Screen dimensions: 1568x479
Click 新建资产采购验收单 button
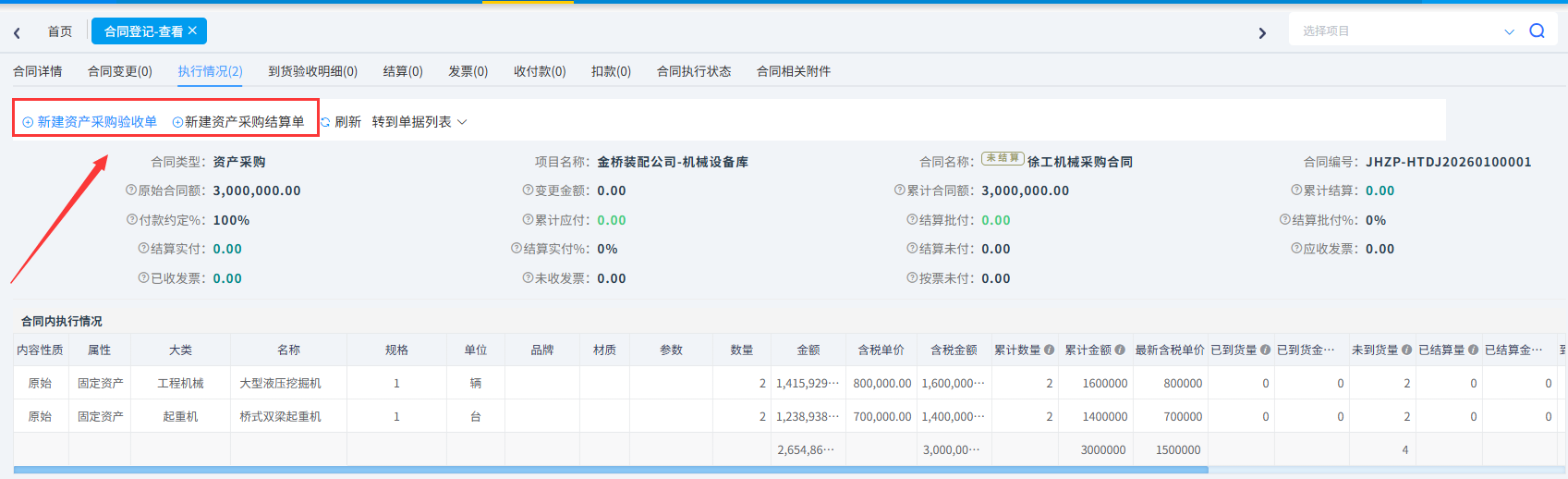tap(90, 122)
